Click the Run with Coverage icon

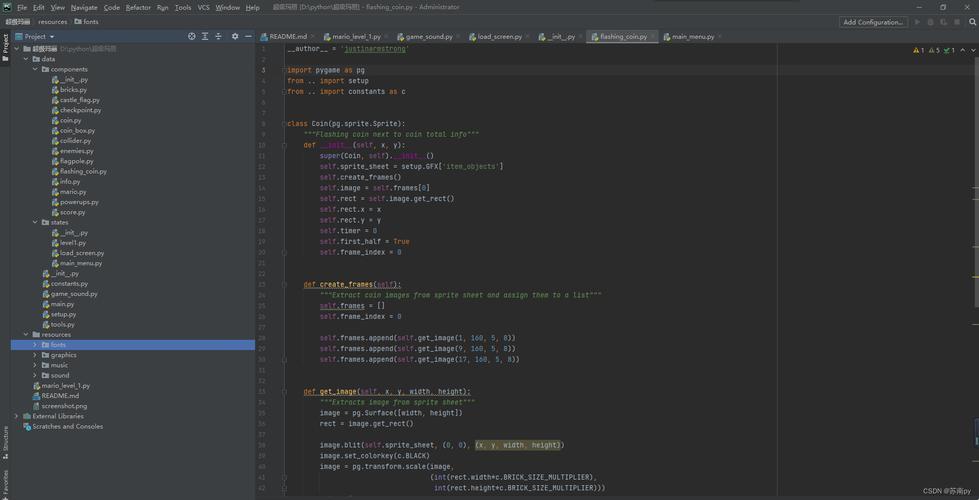942,22
